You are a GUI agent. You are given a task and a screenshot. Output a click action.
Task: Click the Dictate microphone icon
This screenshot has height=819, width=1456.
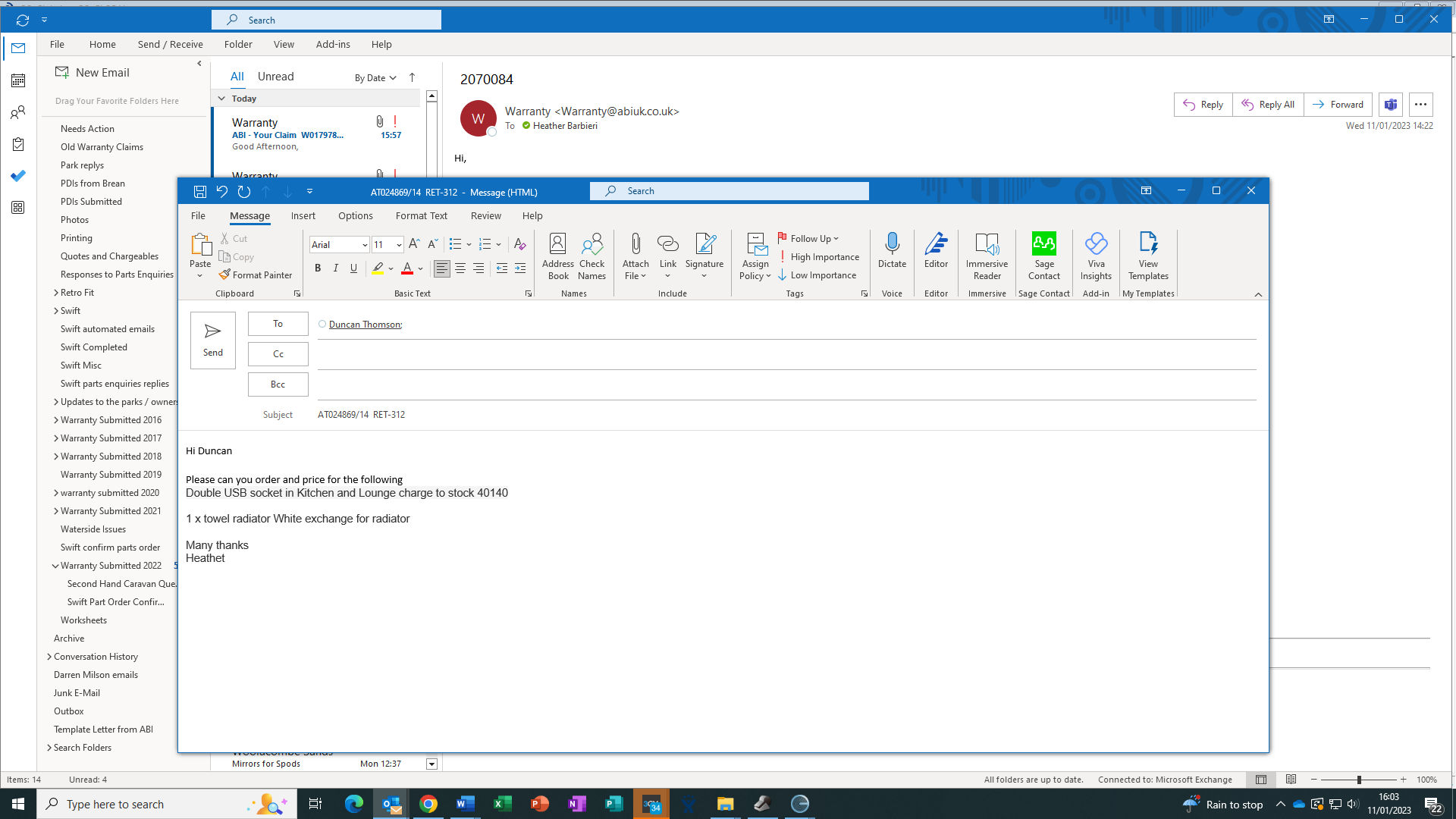click(892, 244)
